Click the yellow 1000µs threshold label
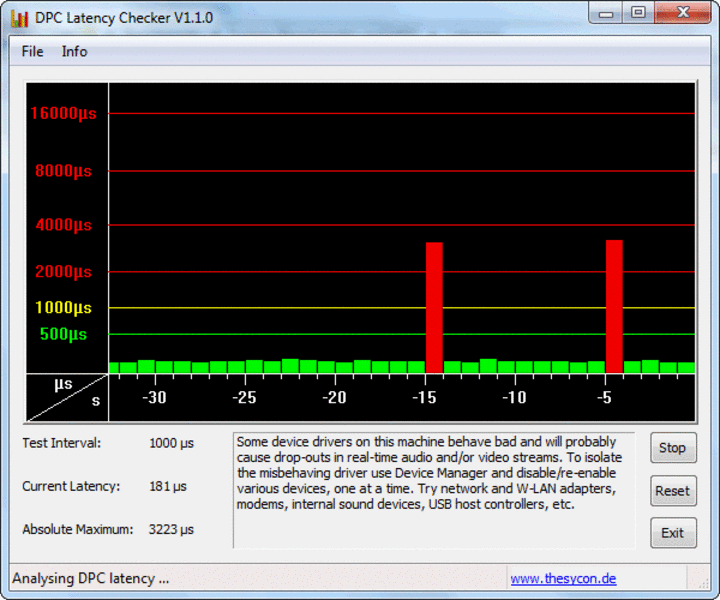Image resolution: width=720 pixels, height=600 pixels. pyautogui.click(x=63, y=308)
